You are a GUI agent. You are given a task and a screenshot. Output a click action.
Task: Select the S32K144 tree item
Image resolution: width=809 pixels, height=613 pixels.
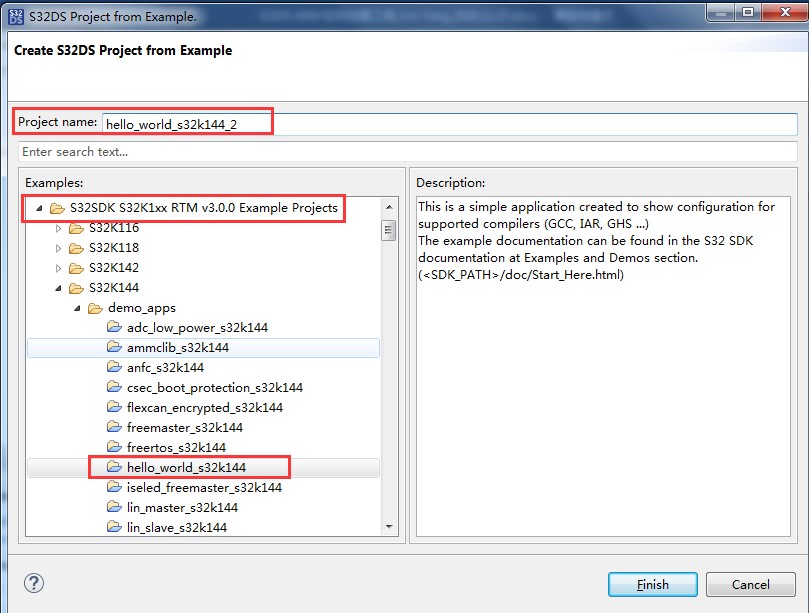pos(114,287)
